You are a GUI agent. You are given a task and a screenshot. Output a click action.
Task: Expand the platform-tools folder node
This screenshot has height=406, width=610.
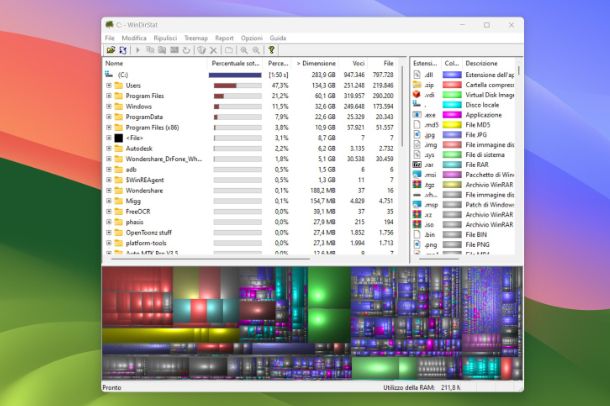(x=109, y=243)
